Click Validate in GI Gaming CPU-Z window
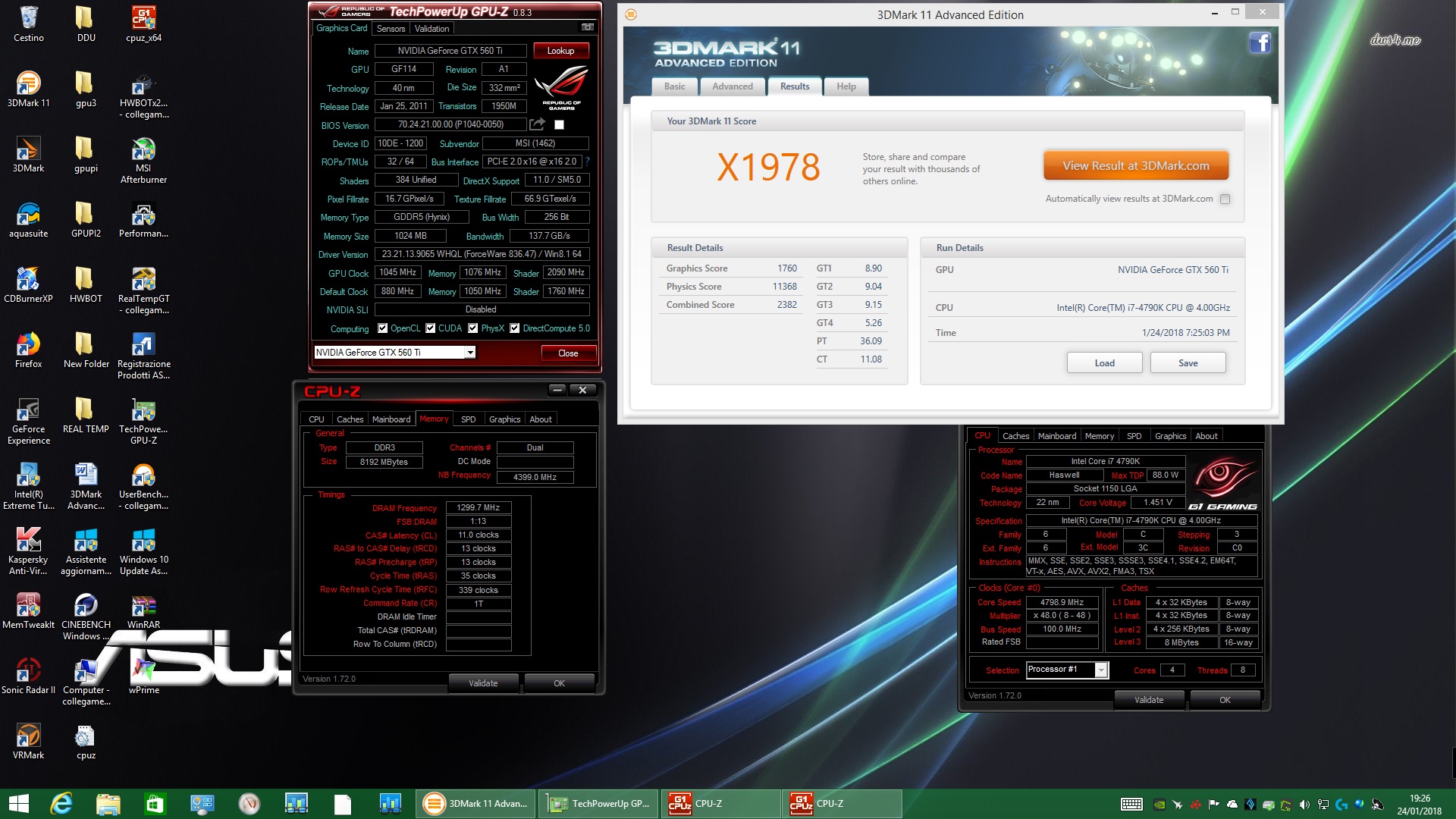Image resolution: width=1456 pixels, height=819 pixels. click(1149, 700)
